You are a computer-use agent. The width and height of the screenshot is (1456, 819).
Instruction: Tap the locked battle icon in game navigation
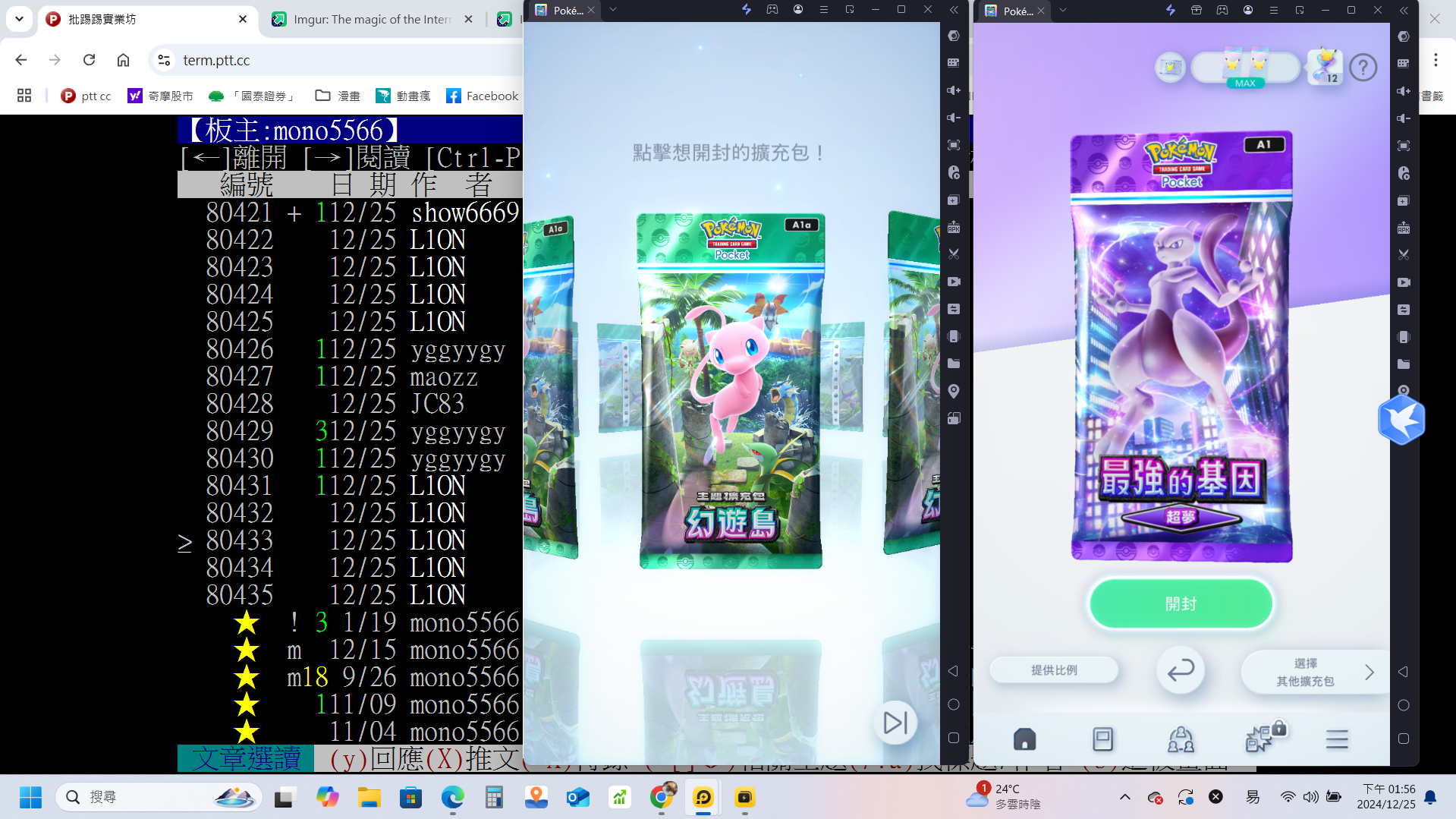pyautogui.click(x=1265, y=736)
